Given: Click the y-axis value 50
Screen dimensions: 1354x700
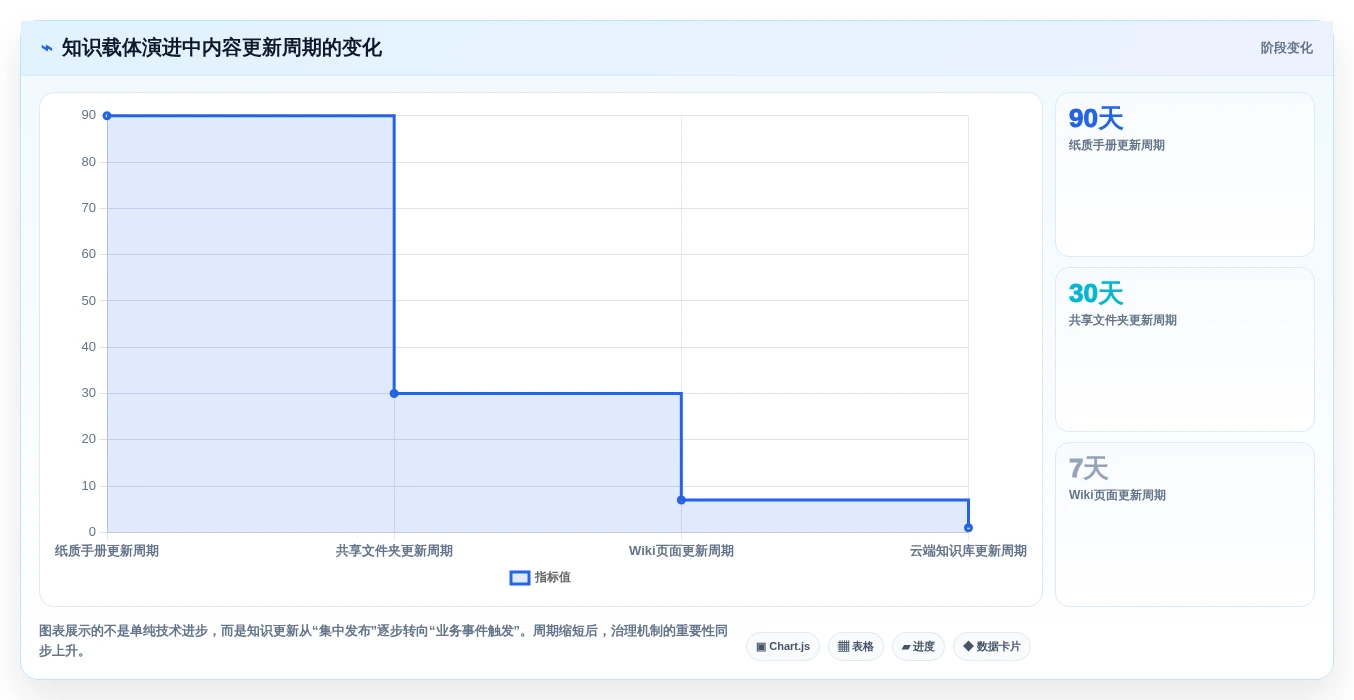Looking at the screenshot, I should (89, 301).
